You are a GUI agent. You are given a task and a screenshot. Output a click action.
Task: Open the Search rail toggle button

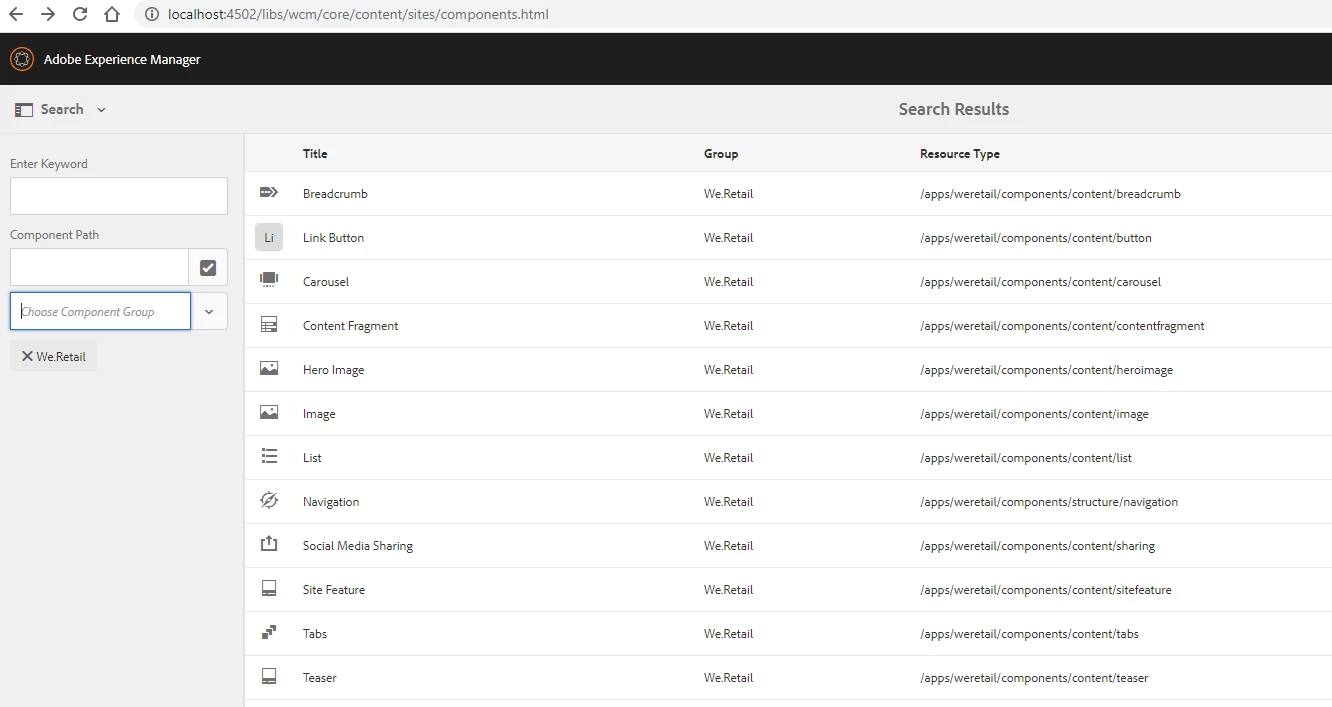(x=60, y=109)
